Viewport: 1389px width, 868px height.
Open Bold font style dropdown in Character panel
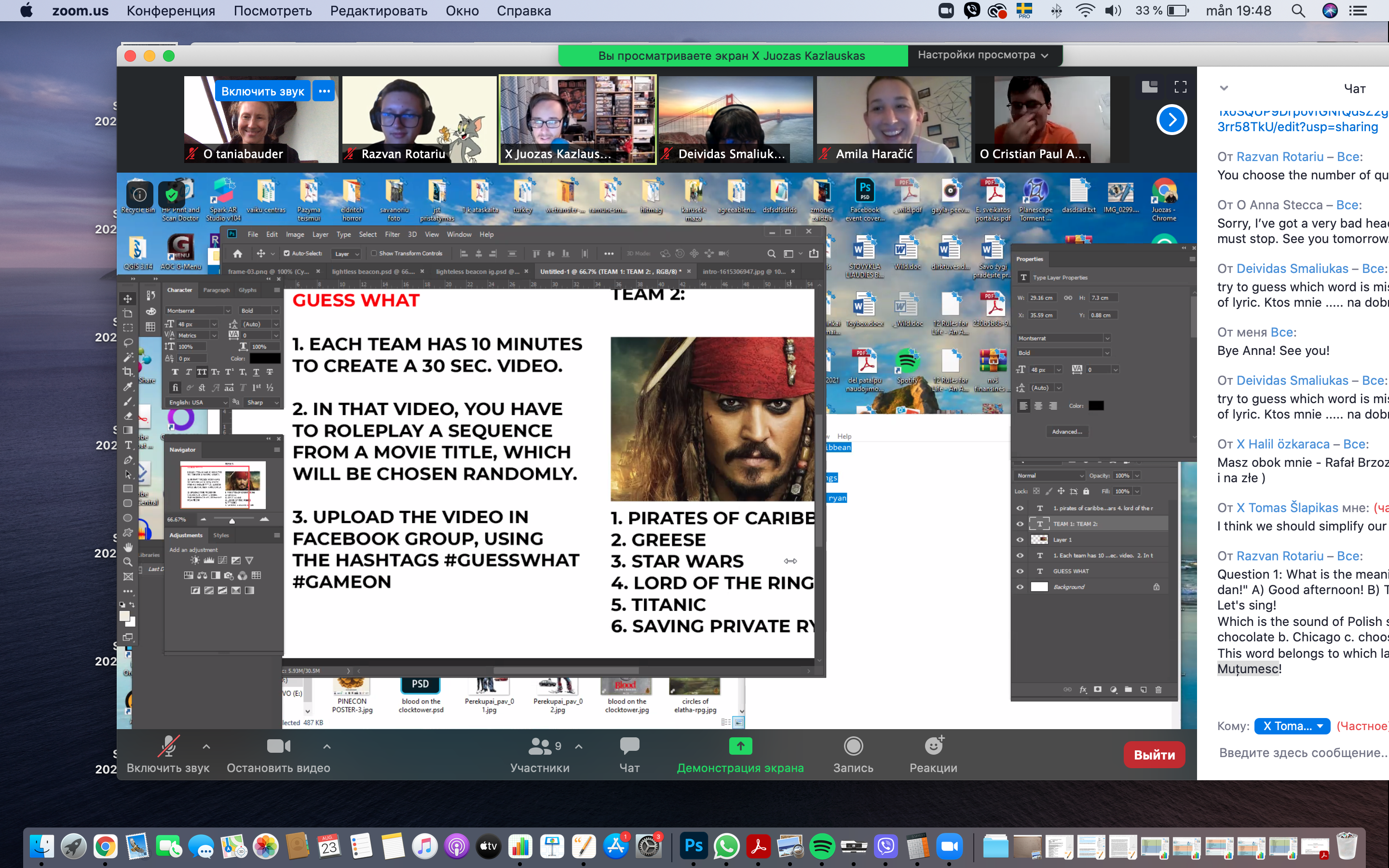click(x=275, y=311)
